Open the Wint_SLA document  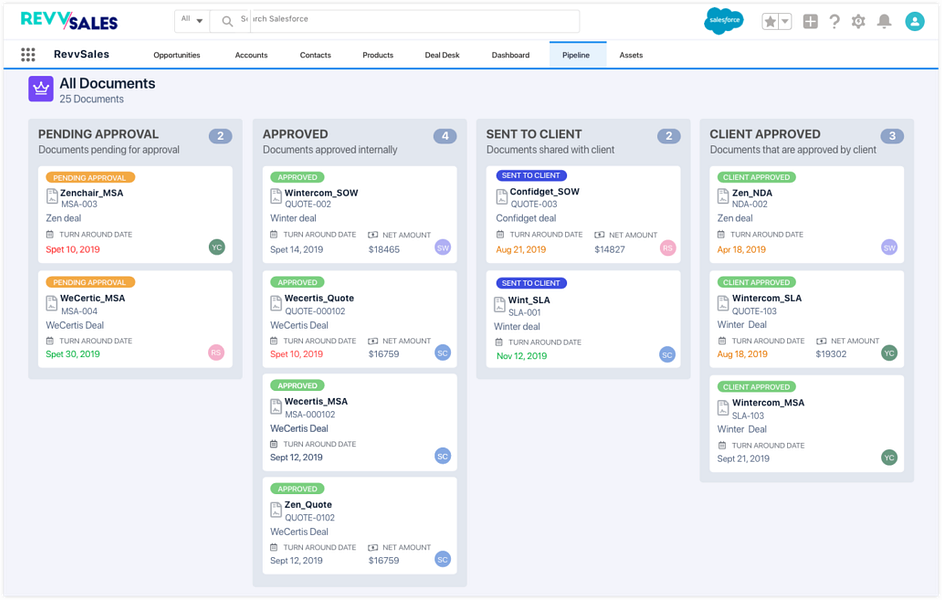pos(529,300)
